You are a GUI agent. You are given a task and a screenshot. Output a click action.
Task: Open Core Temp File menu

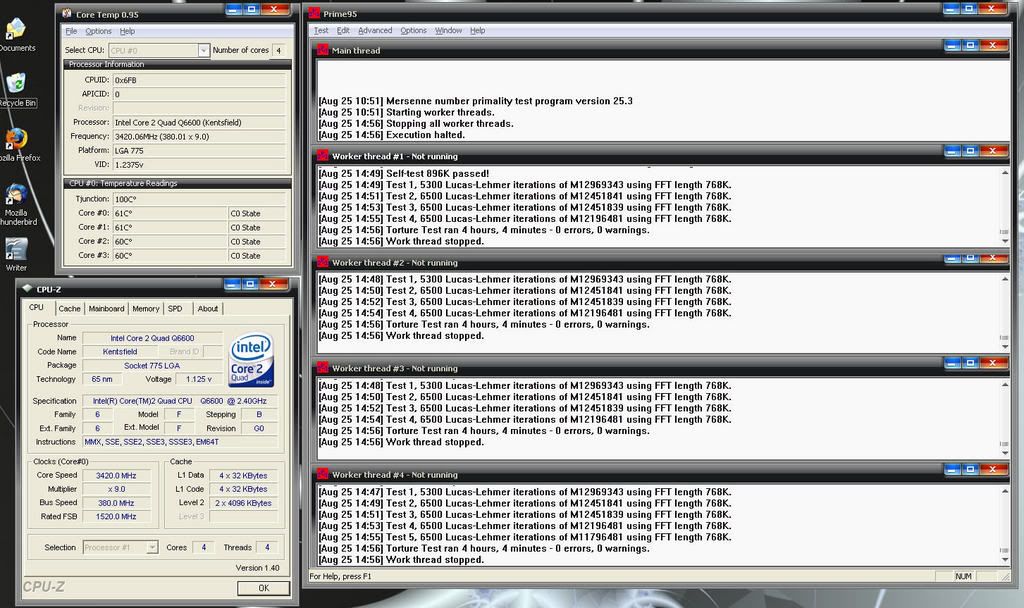click(71, 31)
